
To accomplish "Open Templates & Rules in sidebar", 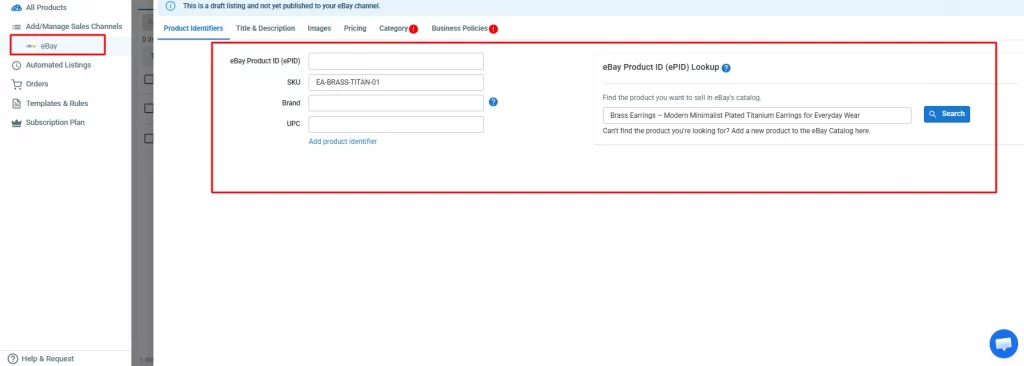I will tap(57, 103).
